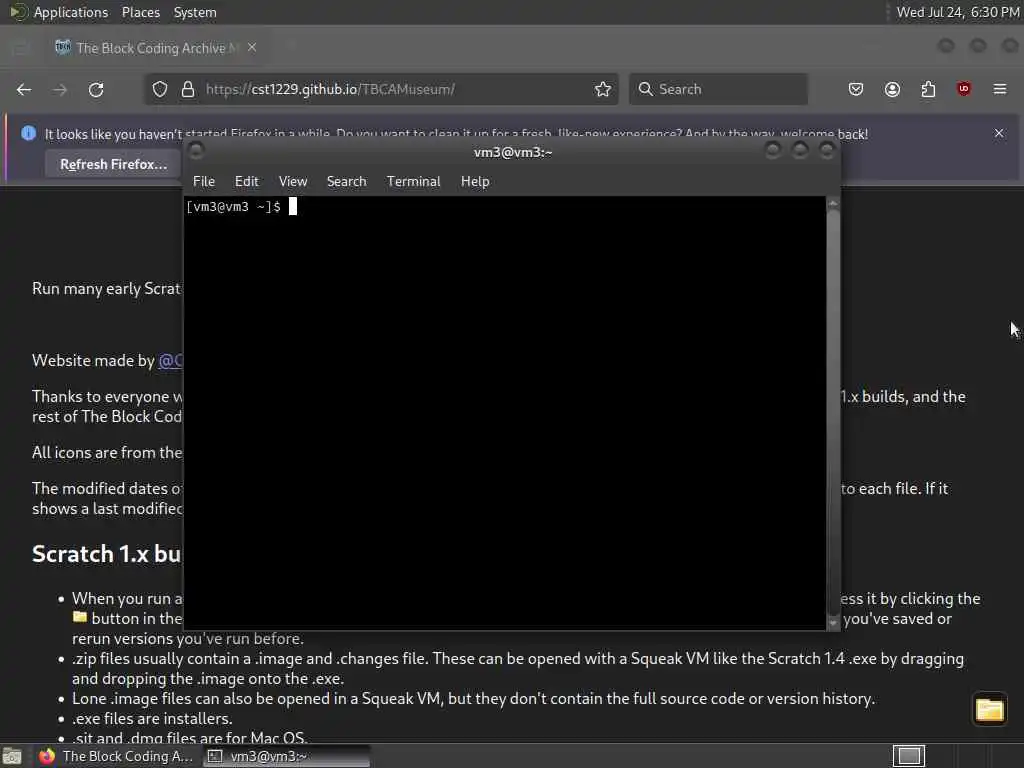Click the info icon in the notification bar
Screen dimensions: 1024x768
28,133
